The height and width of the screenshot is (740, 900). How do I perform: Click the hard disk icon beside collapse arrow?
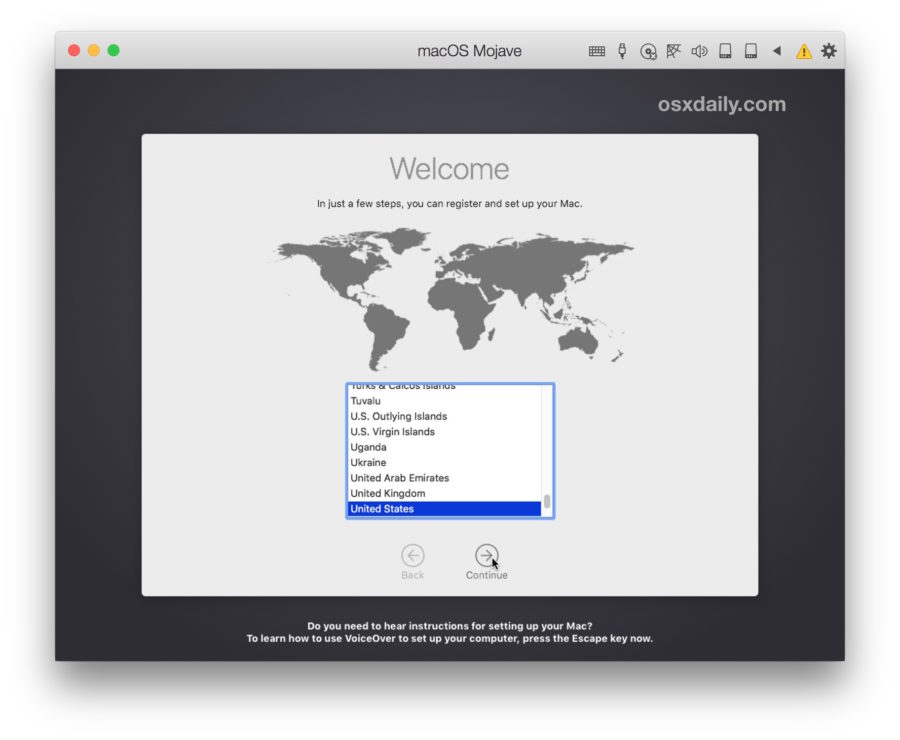point(751,51)
